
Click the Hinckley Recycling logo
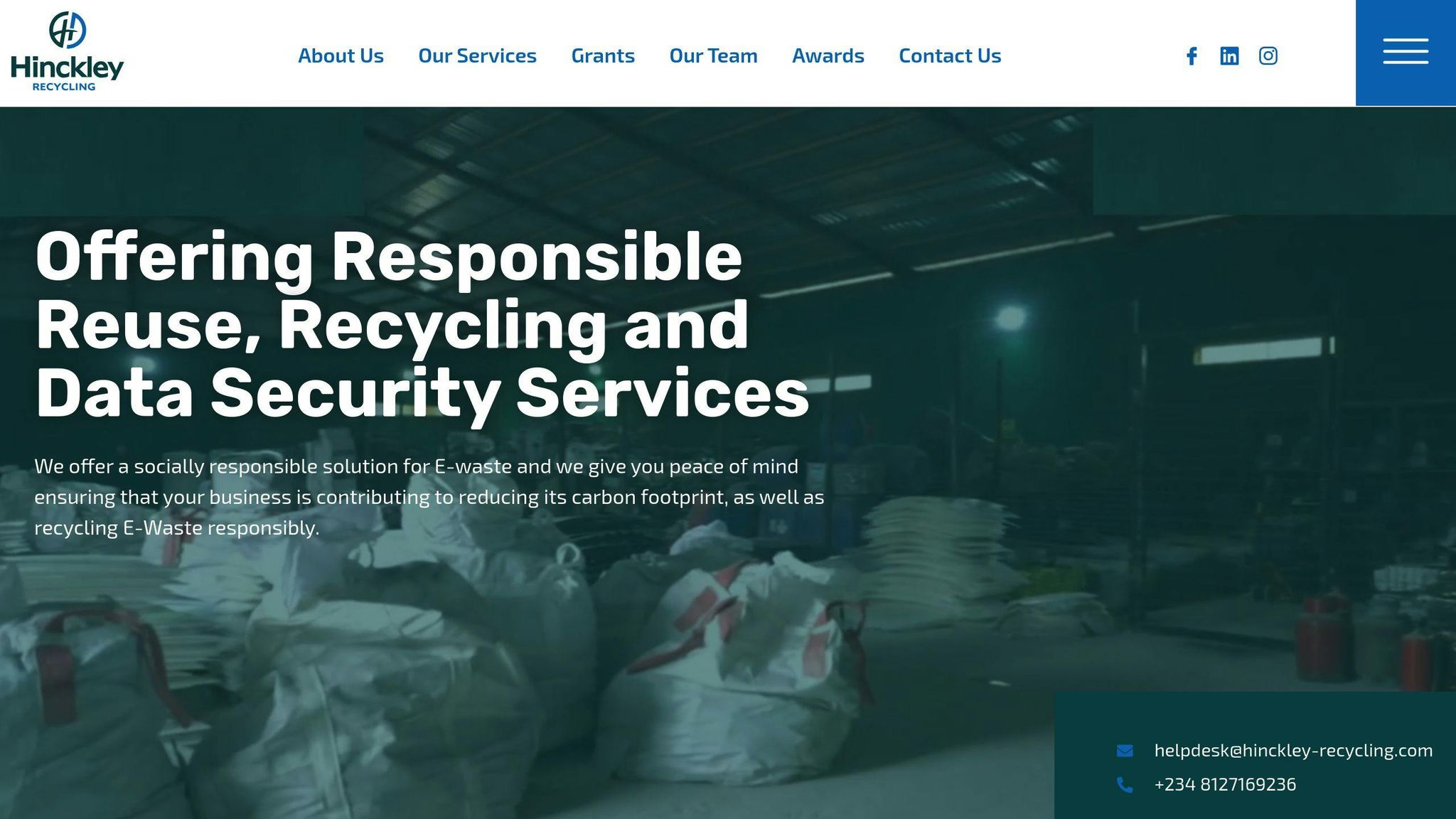(x=68, y=51)
